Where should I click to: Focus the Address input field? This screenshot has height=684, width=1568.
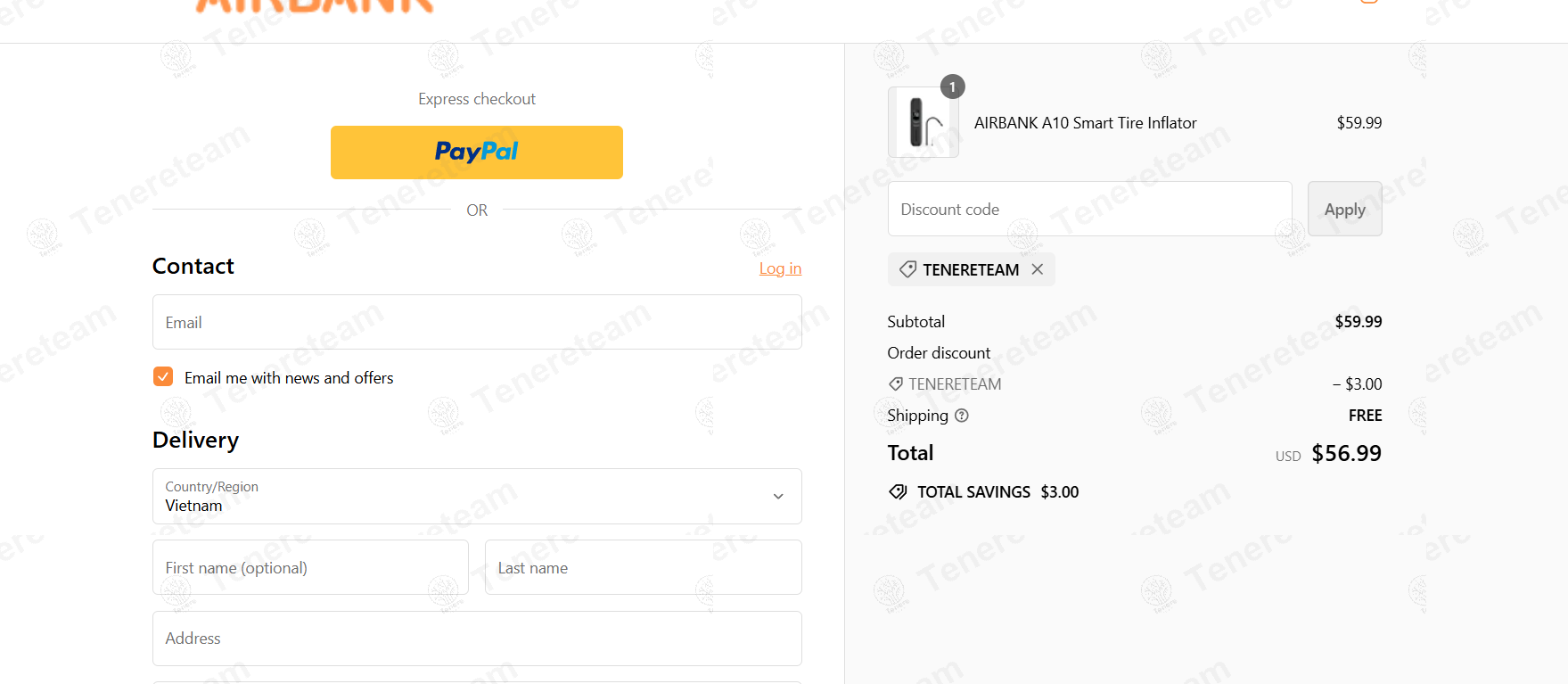[477, 639]
